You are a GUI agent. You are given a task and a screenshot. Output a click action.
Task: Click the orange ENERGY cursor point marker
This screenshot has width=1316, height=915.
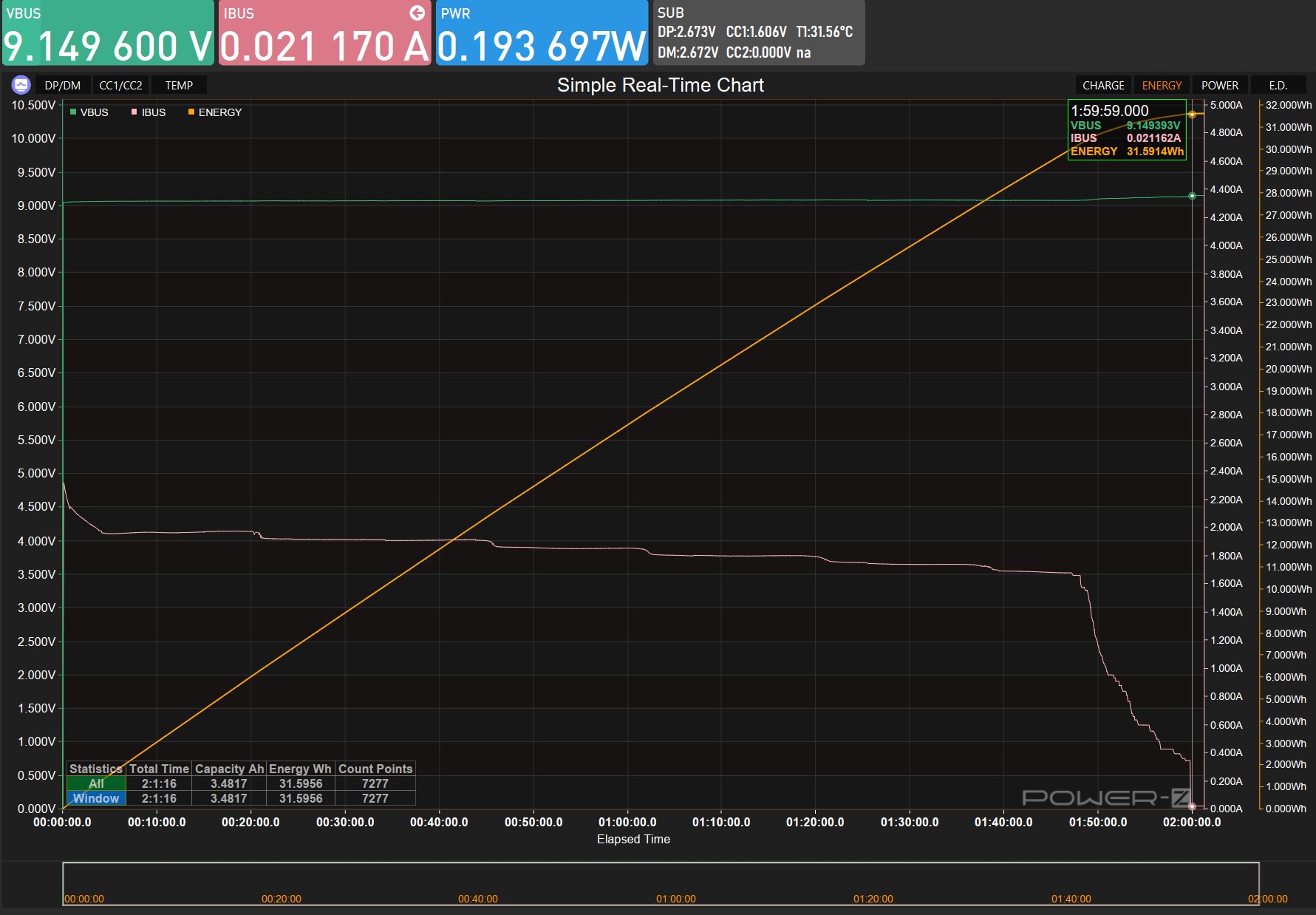coord(1192,114)
